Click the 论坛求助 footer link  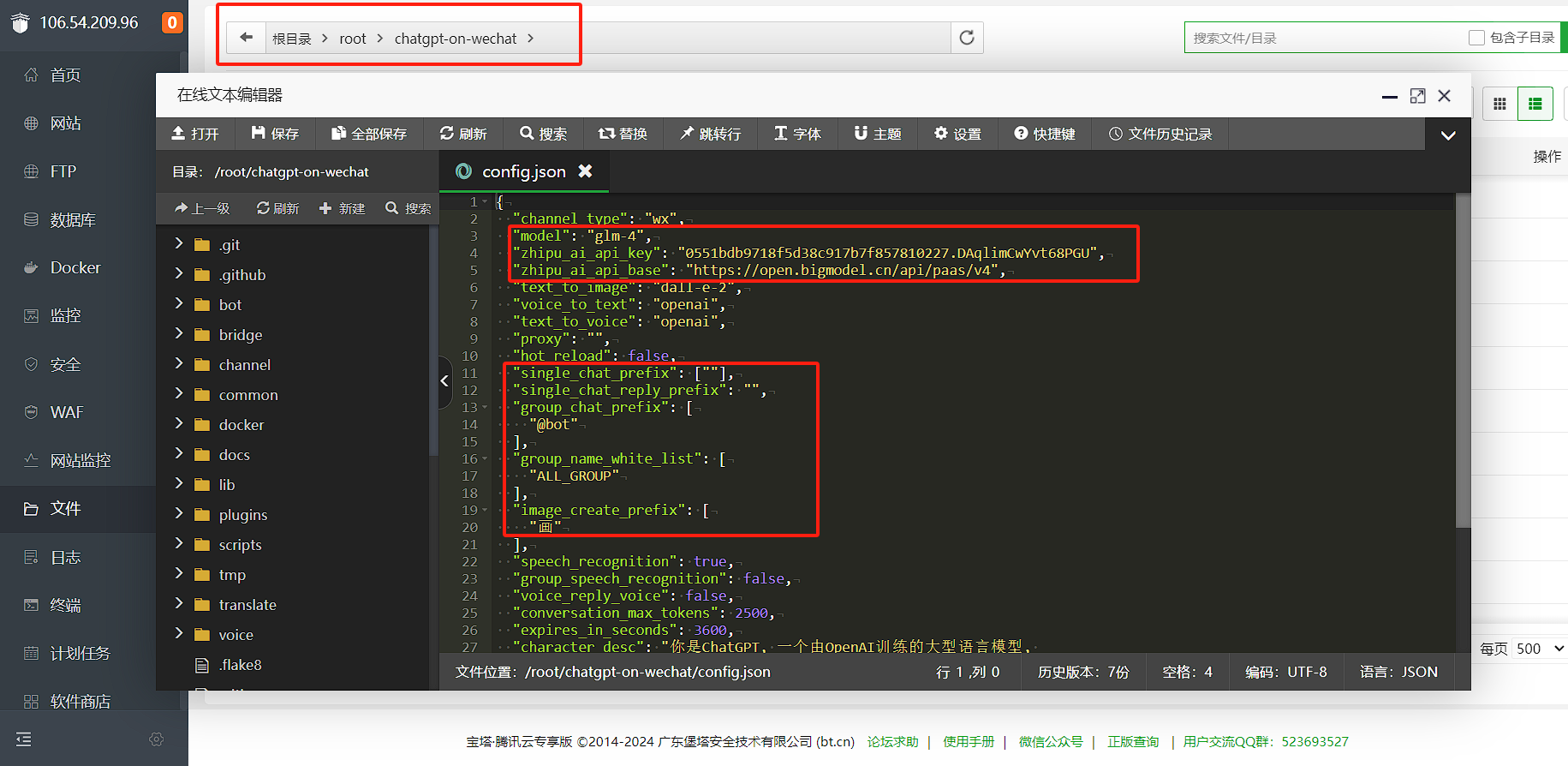click(892, 742)
